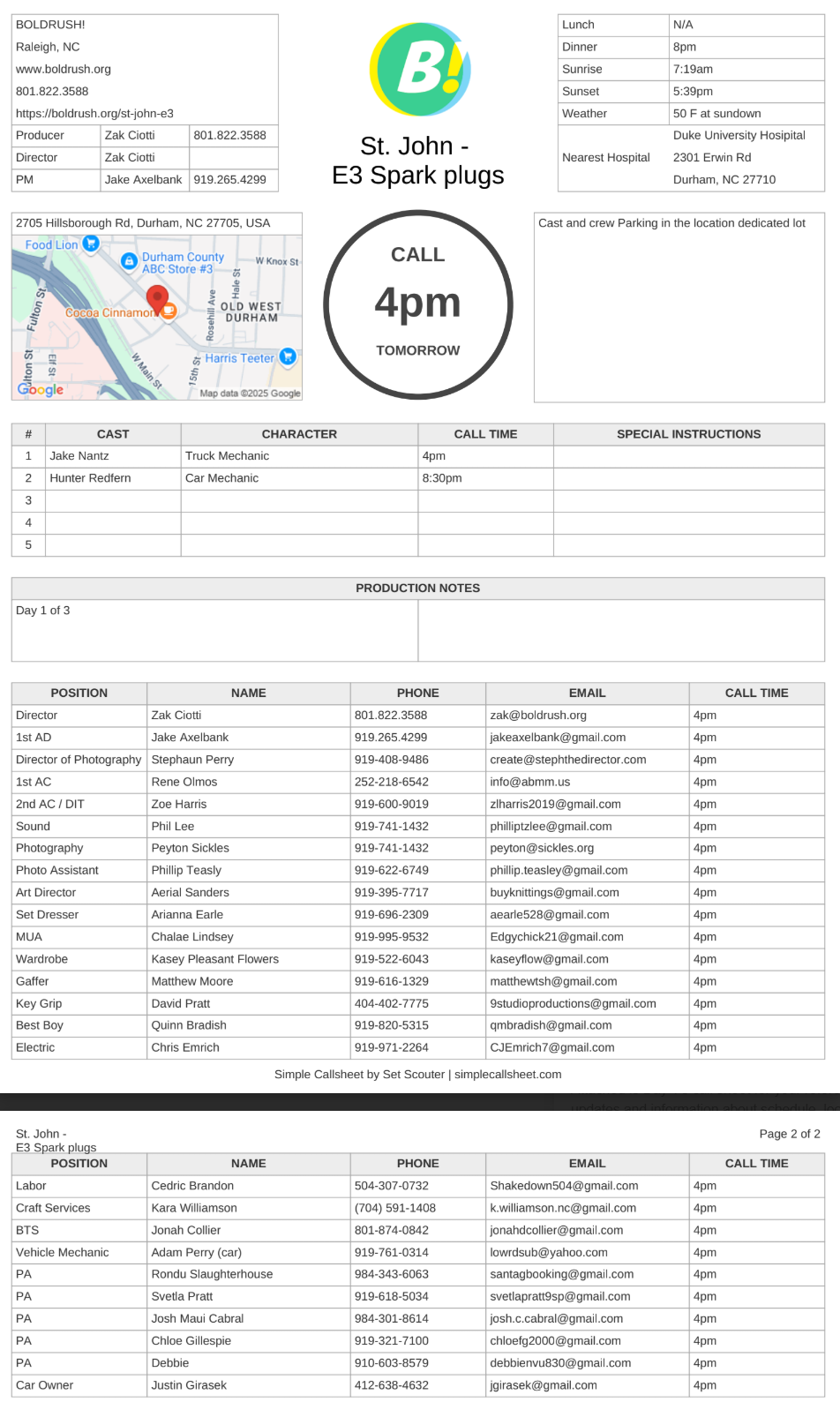Click the red location marker on map
Screen dimensions: 840x1417
click(x=157, y=300)
